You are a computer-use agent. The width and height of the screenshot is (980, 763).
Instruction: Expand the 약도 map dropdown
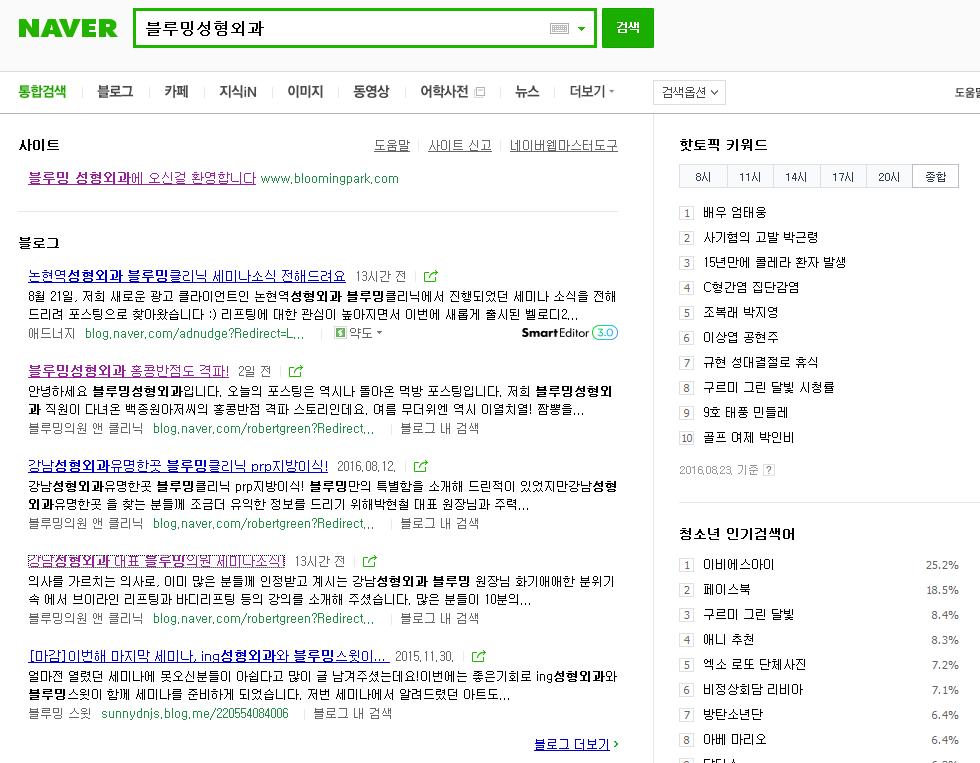(379, 332)
